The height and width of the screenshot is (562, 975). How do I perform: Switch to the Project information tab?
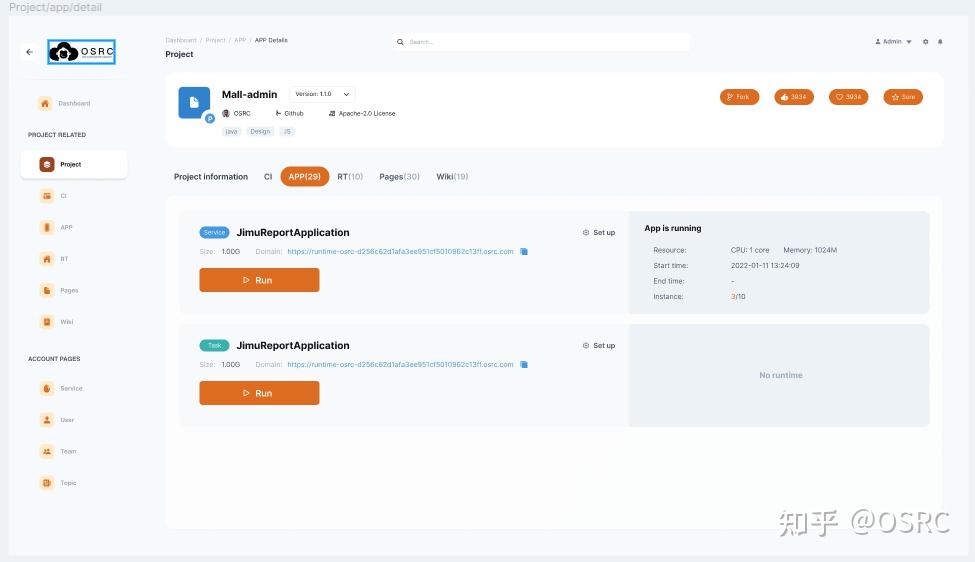(211, 177)
